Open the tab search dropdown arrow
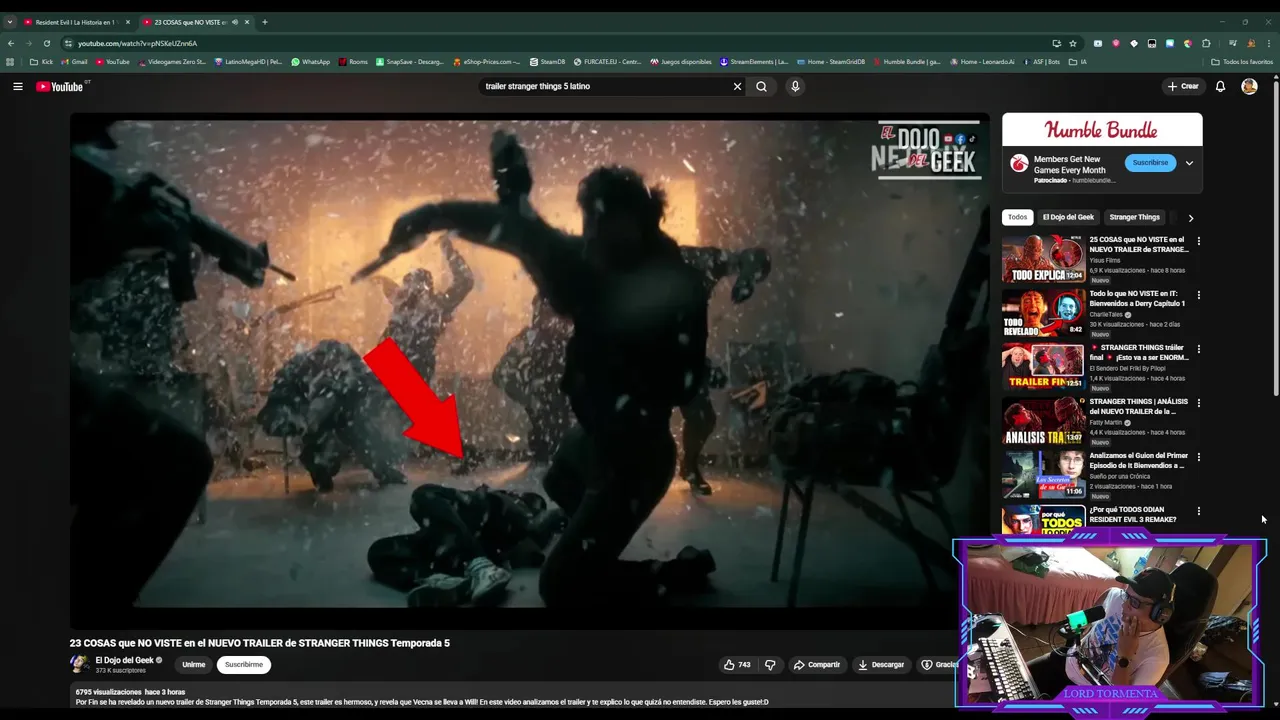The width and height of the screenshot is (1280, 720). (x=9, y=22)
